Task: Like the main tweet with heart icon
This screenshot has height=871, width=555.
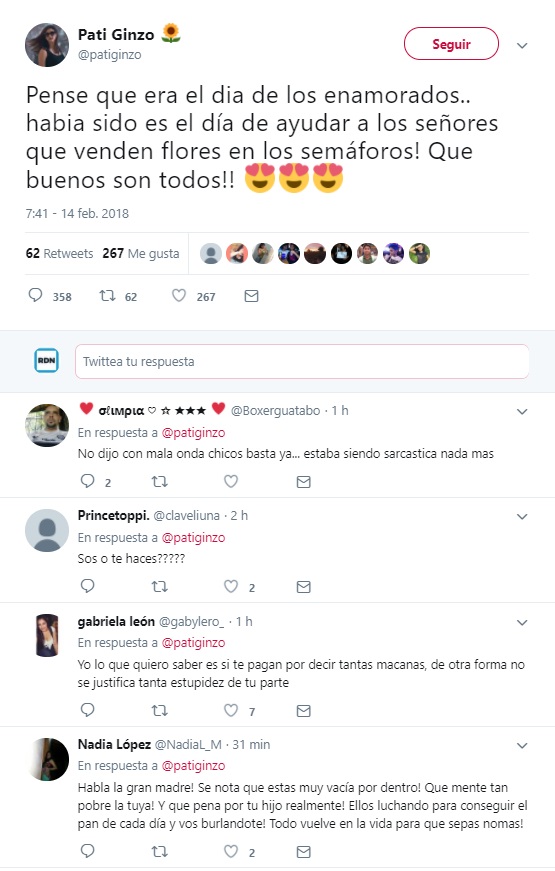Action: 179,296
